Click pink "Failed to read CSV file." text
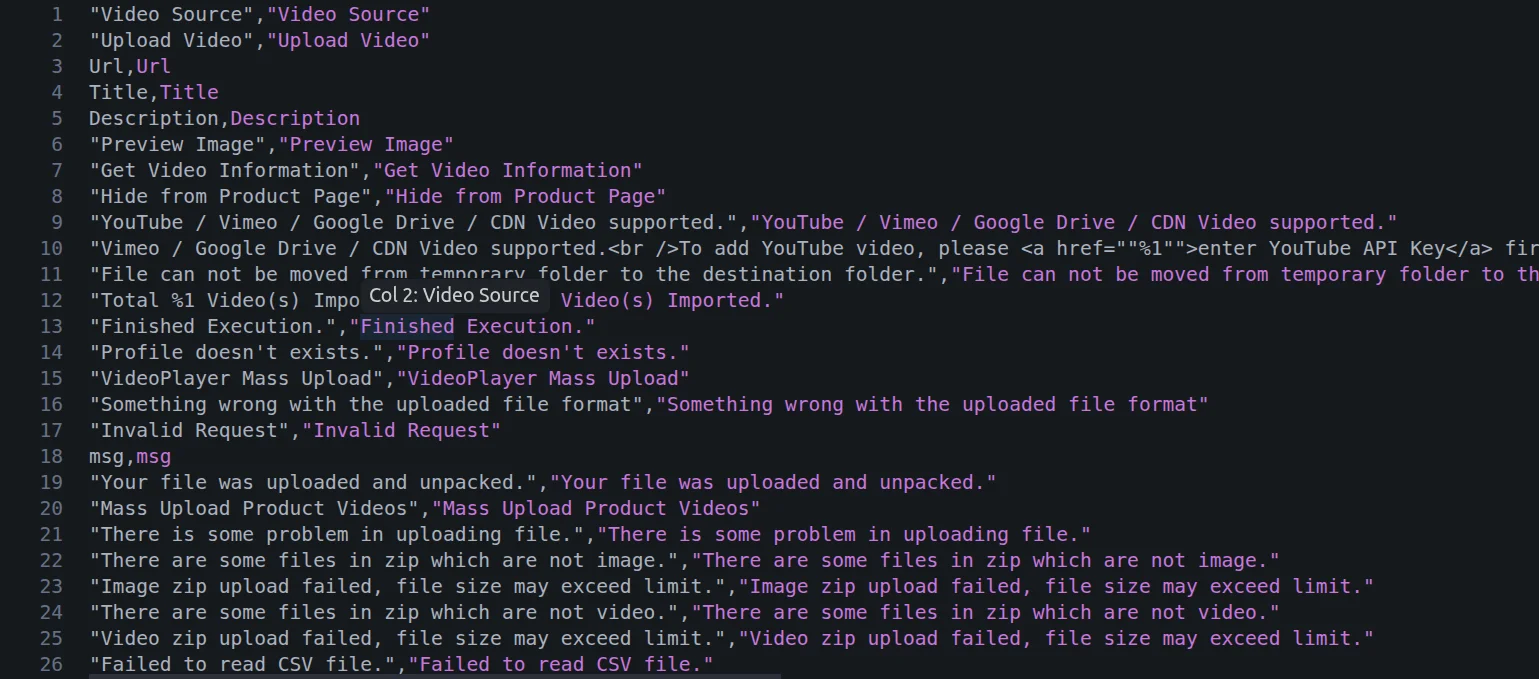 click(x=561, y=664)
